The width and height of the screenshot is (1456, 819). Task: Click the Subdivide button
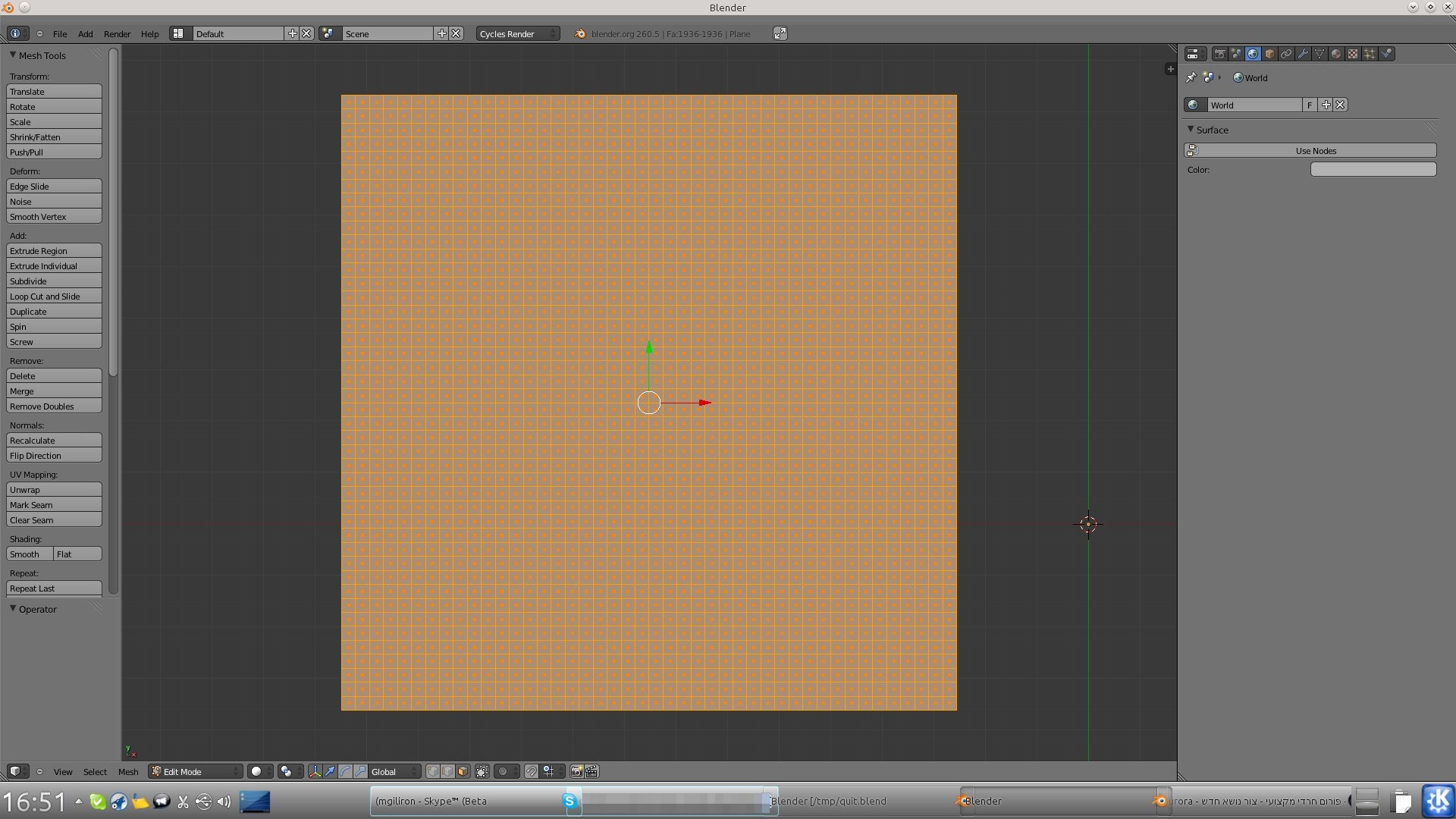[54, 281]
